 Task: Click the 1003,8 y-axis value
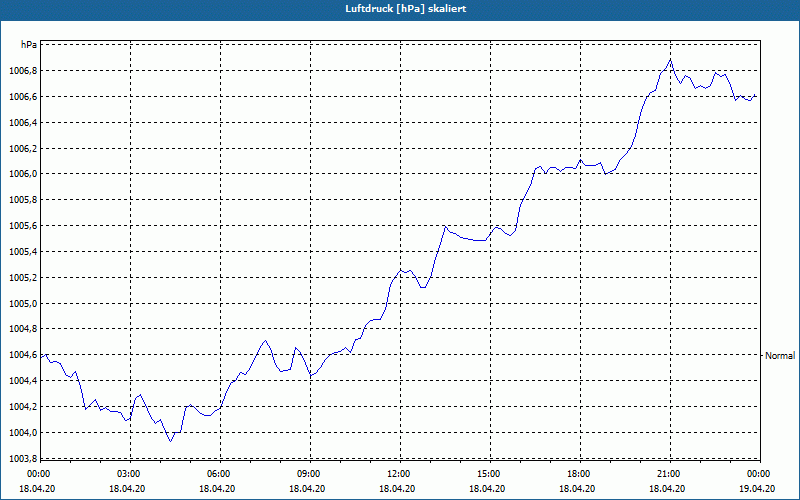pyautogui.click(x=23, y=459)
